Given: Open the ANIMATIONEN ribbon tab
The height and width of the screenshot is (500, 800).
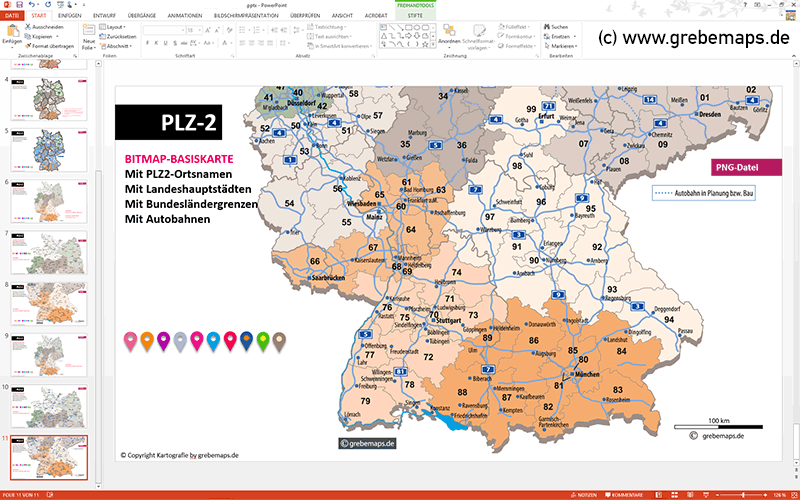Looking at the screenshot, I should 186,16.
